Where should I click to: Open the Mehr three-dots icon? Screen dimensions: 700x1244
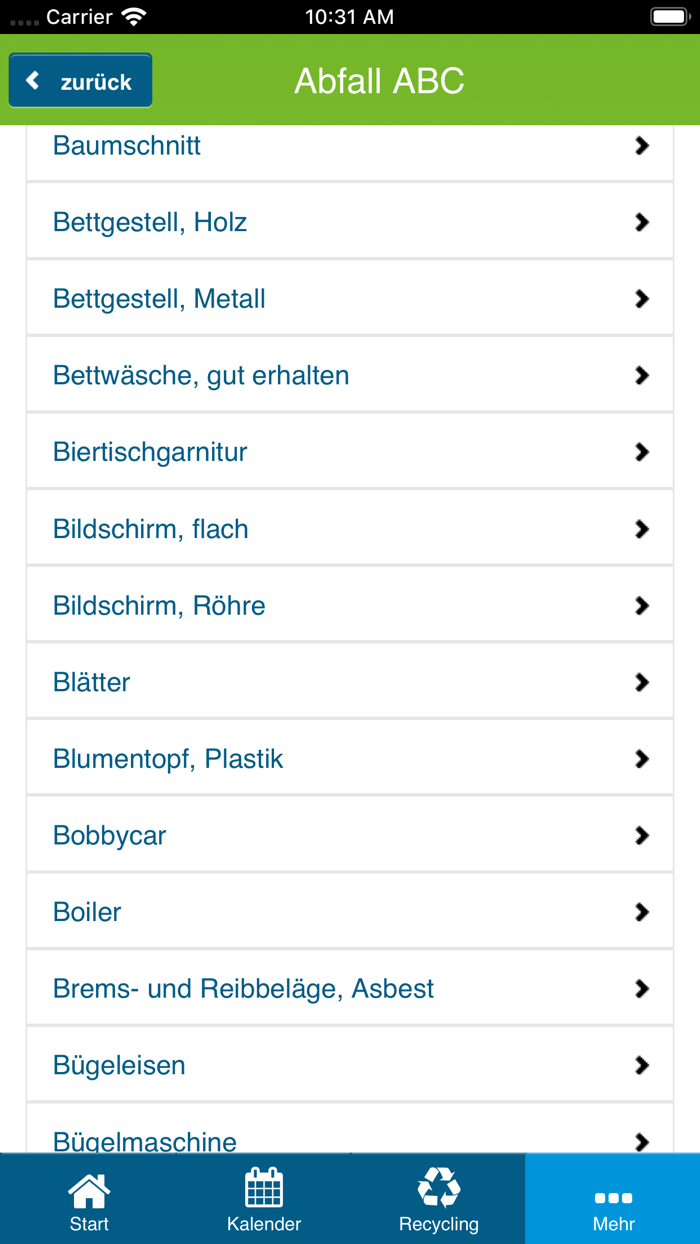tap(613, 1197)
